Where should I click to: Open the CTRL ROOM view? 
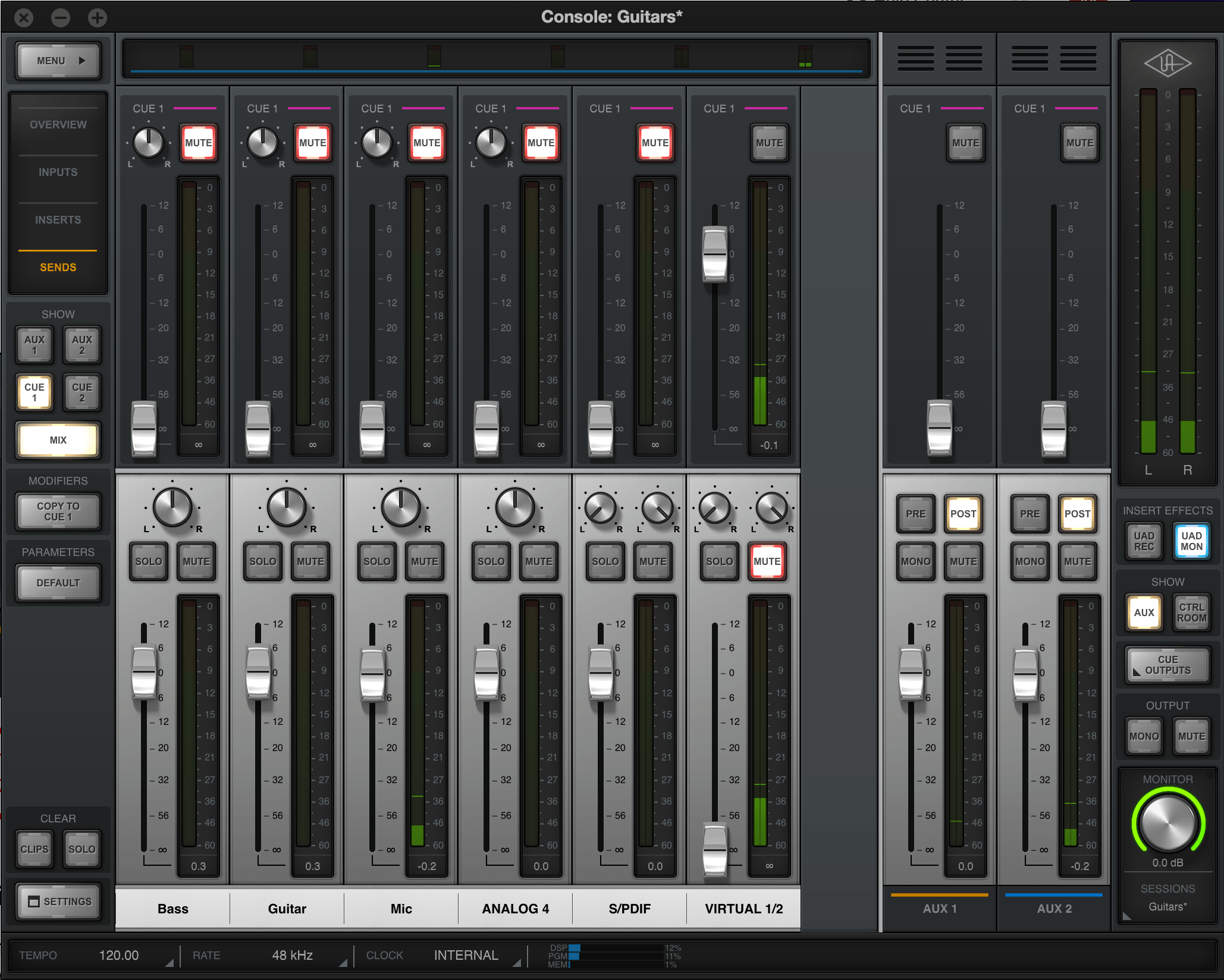(x=1190, y=612)
